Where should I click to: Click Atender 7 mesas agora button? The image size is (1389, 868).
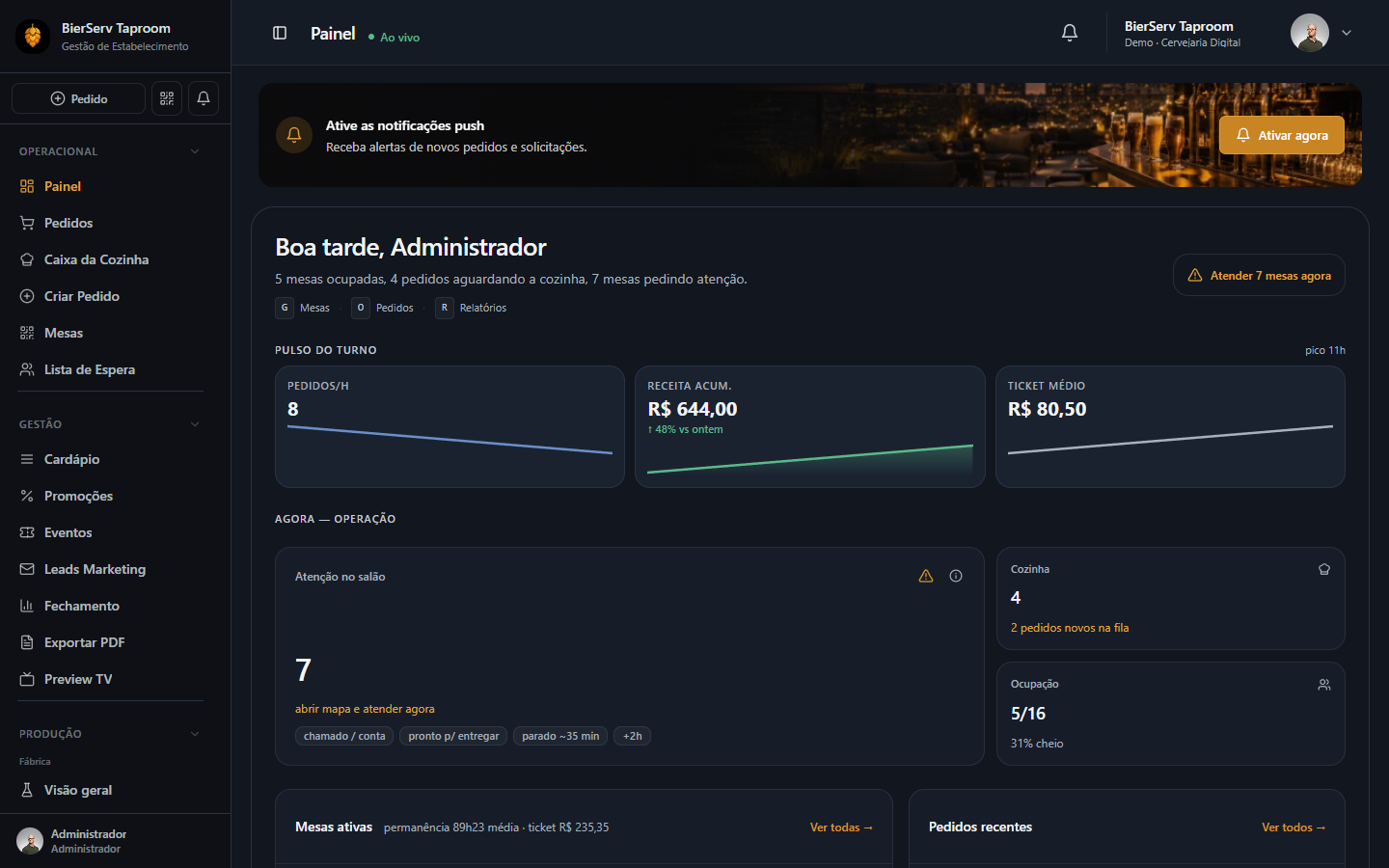point(1259,276)
